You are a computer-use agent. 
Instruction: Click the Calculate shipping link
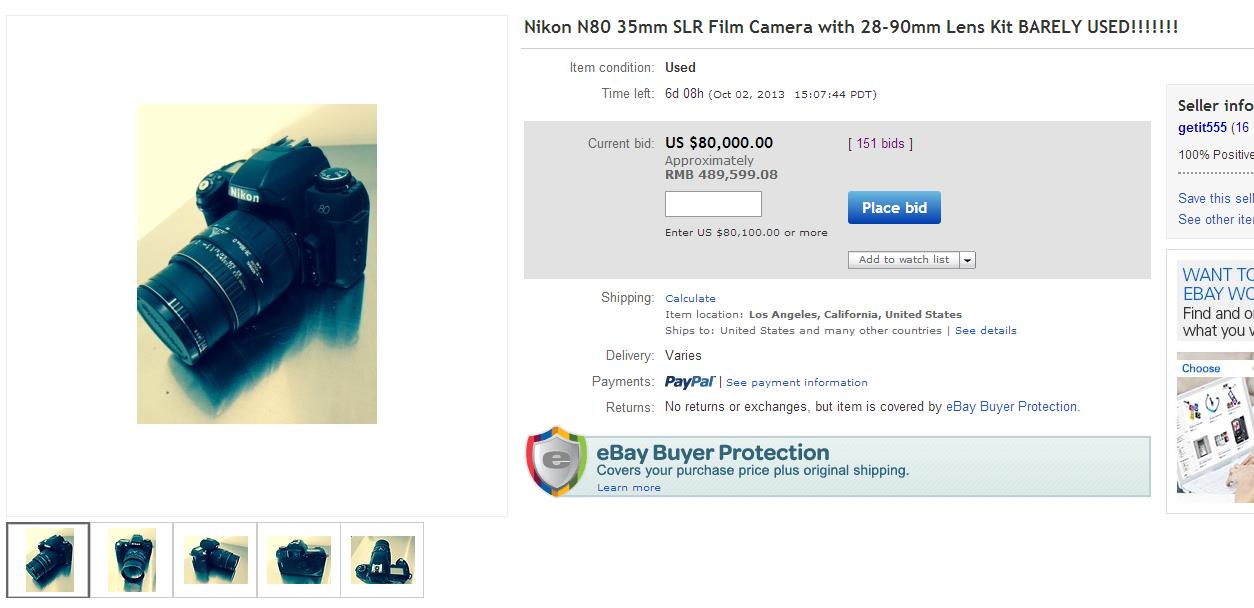tap(690, 298)
